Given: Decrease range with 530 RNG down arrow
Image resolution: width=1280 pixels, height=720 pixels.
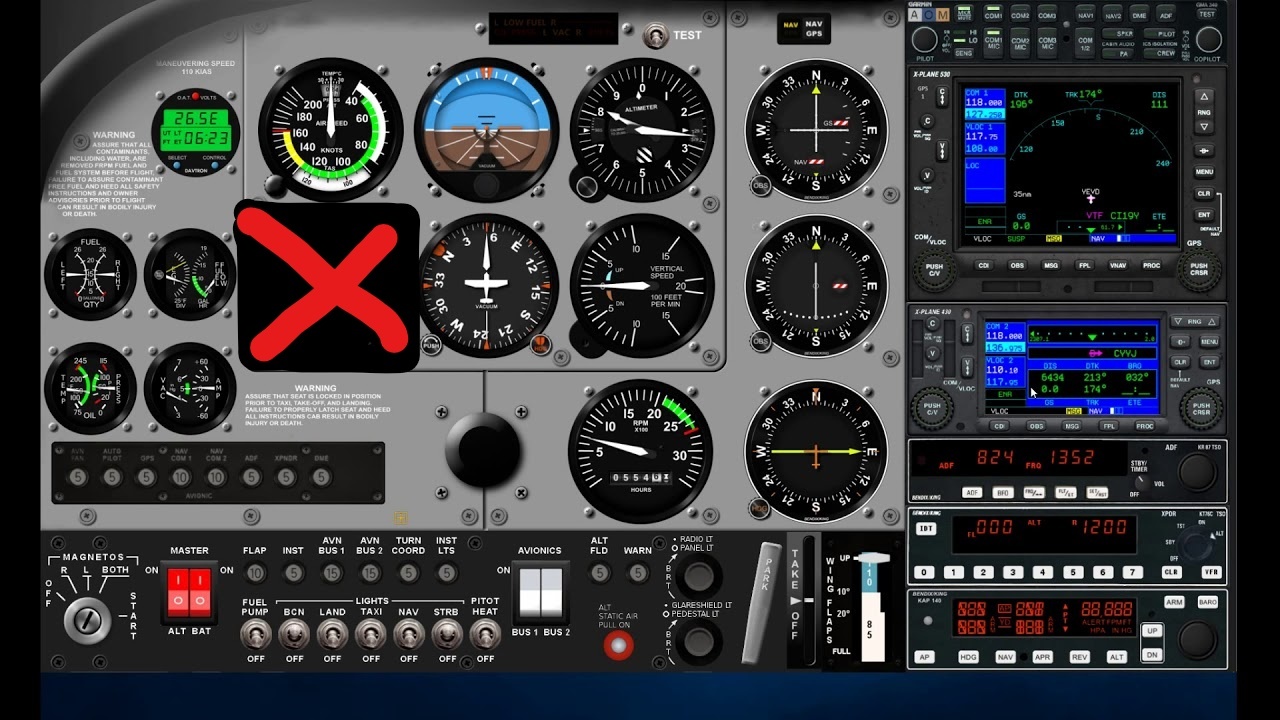Looking at the screenshot, I should coord(1204,127).
